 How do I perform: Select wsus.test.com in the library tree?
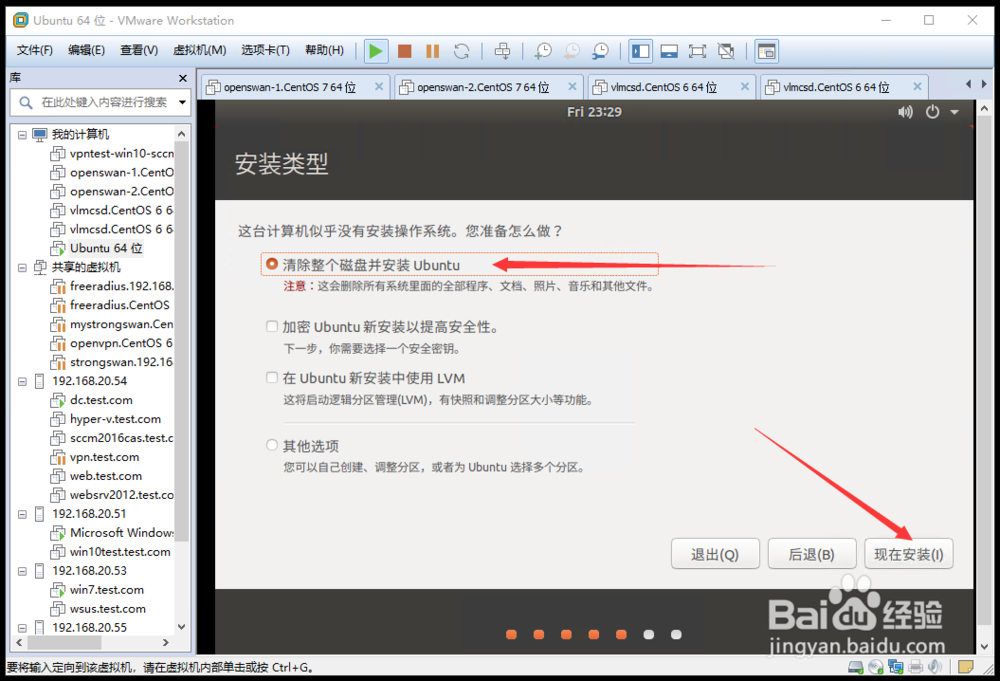coord(107,609)
